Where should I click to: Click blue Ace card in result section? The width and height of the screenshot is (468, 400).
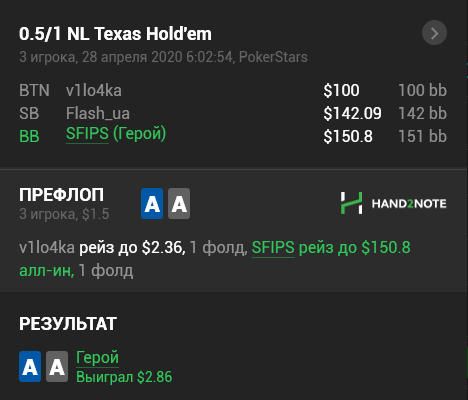30,366
